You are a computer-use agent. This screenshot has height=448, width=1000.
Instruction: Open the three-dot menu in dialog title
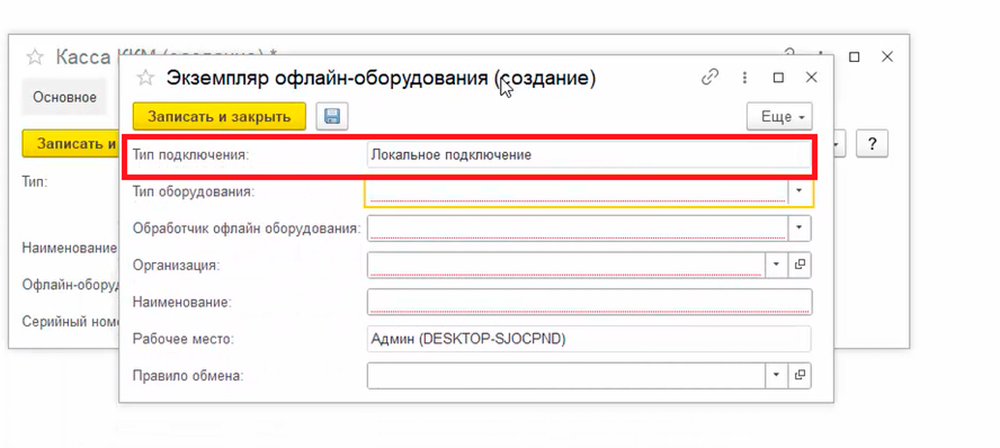coord(745,78)
